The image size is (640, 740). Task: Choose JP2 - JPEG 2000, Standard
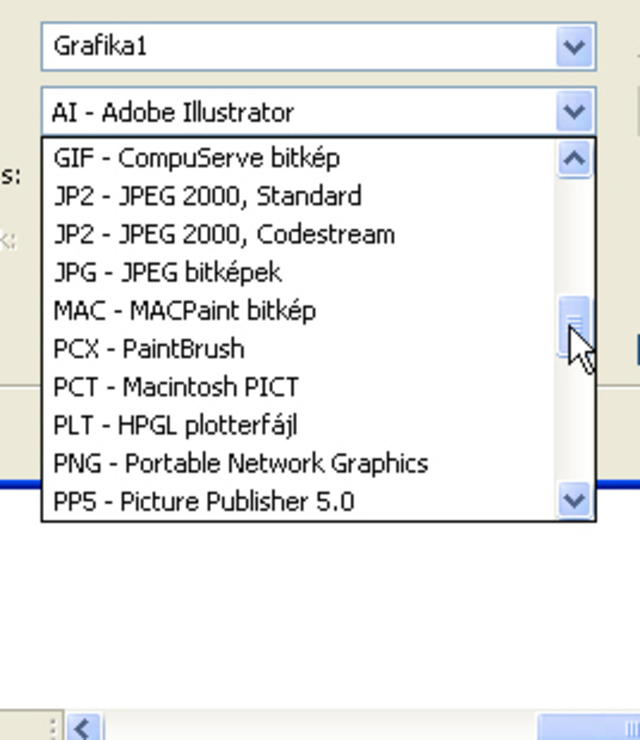pos(299,196)
